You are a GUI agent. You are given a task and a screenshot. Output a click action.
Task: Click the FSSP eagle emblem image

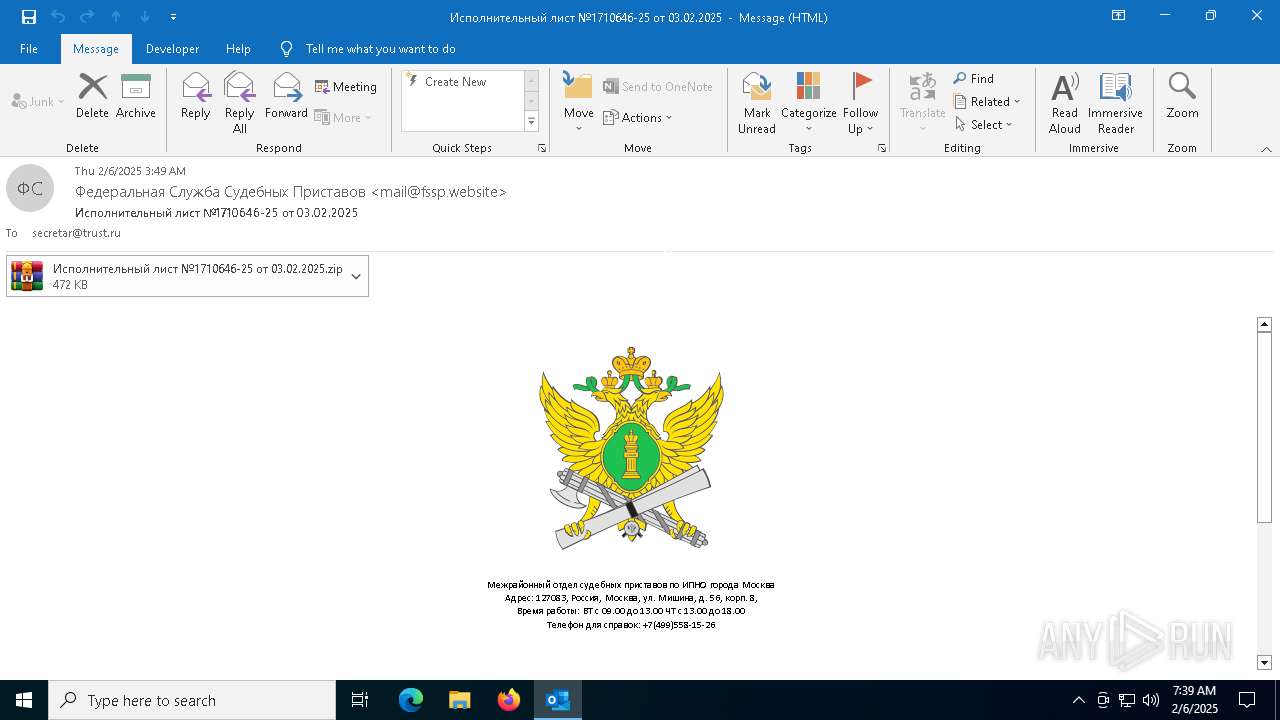(x=631, y=448)
